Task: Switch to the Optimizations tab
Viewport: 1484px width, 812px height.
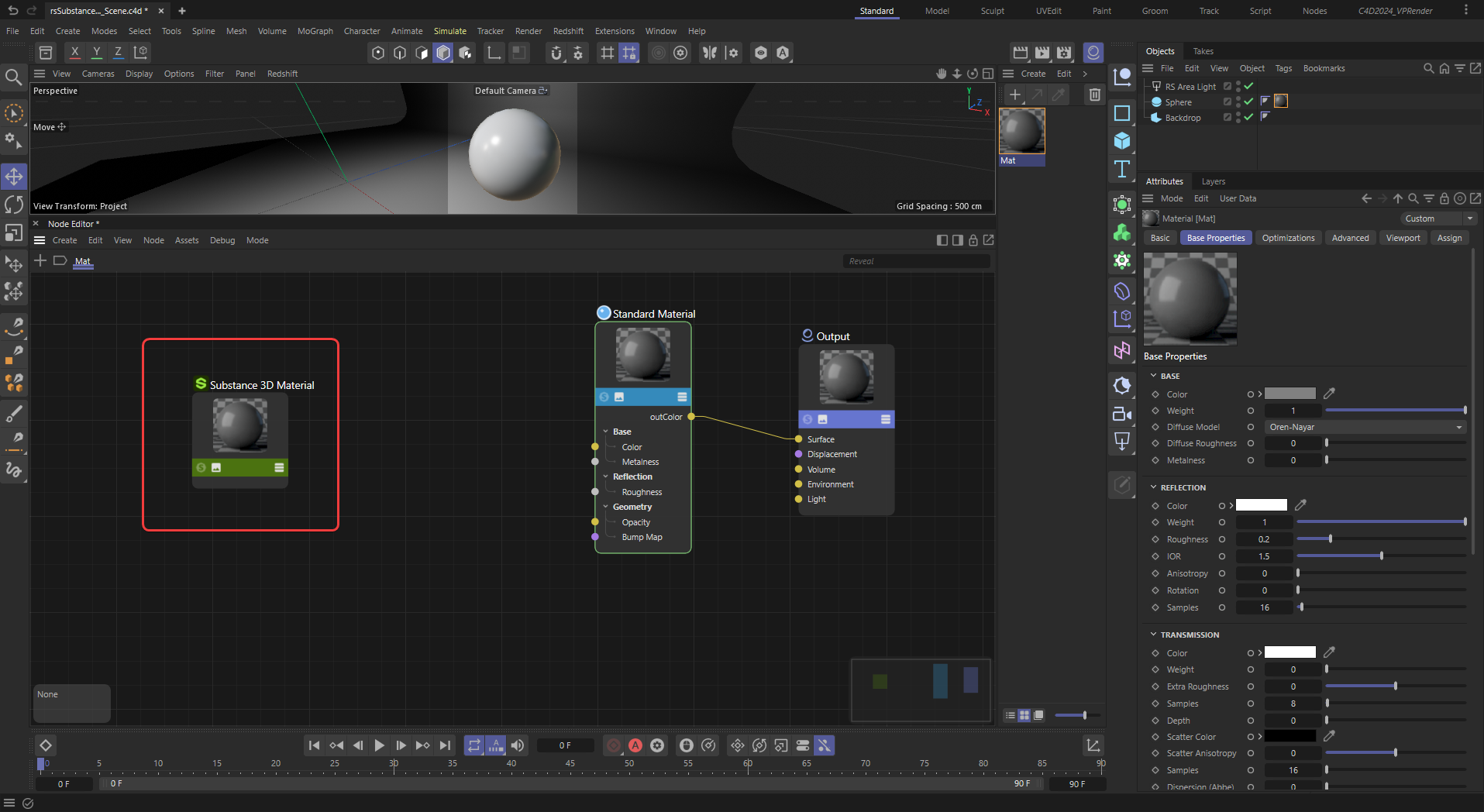Action: click(1288, 238)
